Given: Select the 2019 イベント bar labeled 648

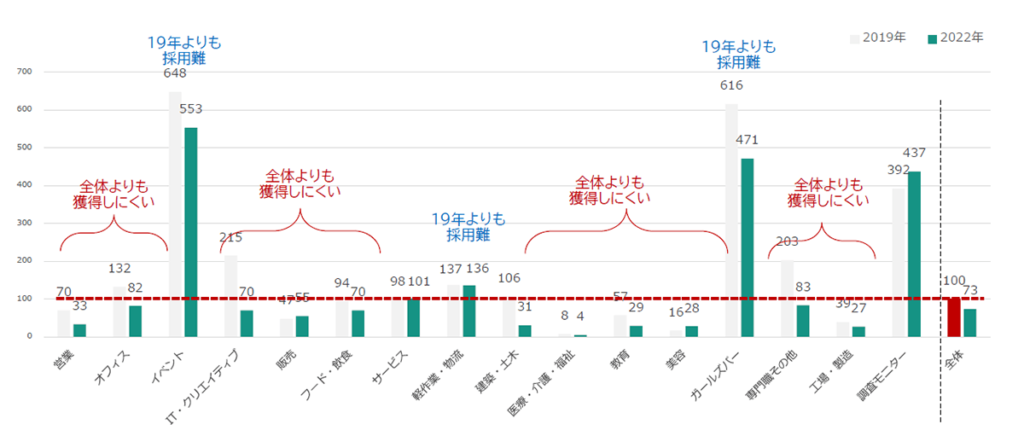Looking at the screenshot, I should 175,214.
